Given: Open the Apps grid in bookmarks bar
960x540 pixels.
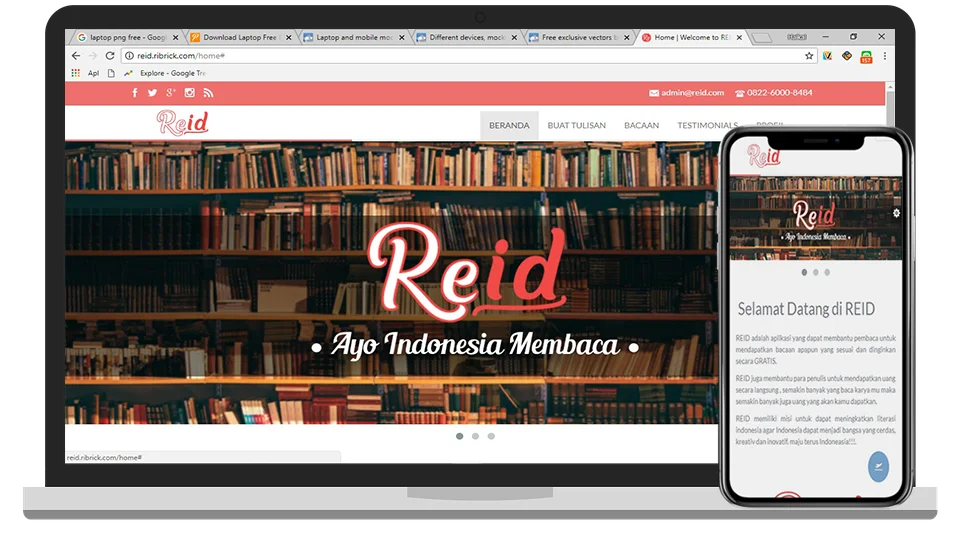Looking at the screenshot, I should pyautogui.click(x=75, y=73).
